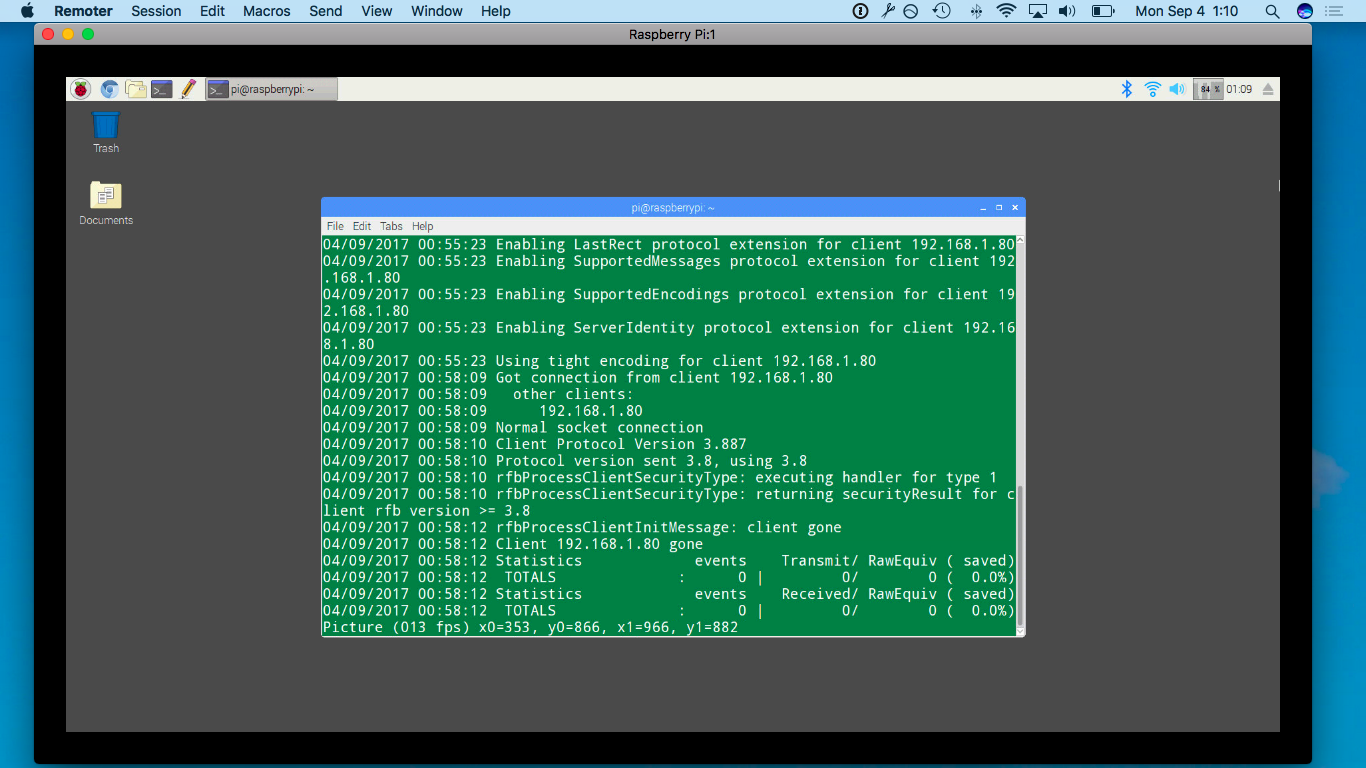Zoom the Raspberry Pi:1 Remoter window
1366x768 pixels.
[x=88, y=34]
